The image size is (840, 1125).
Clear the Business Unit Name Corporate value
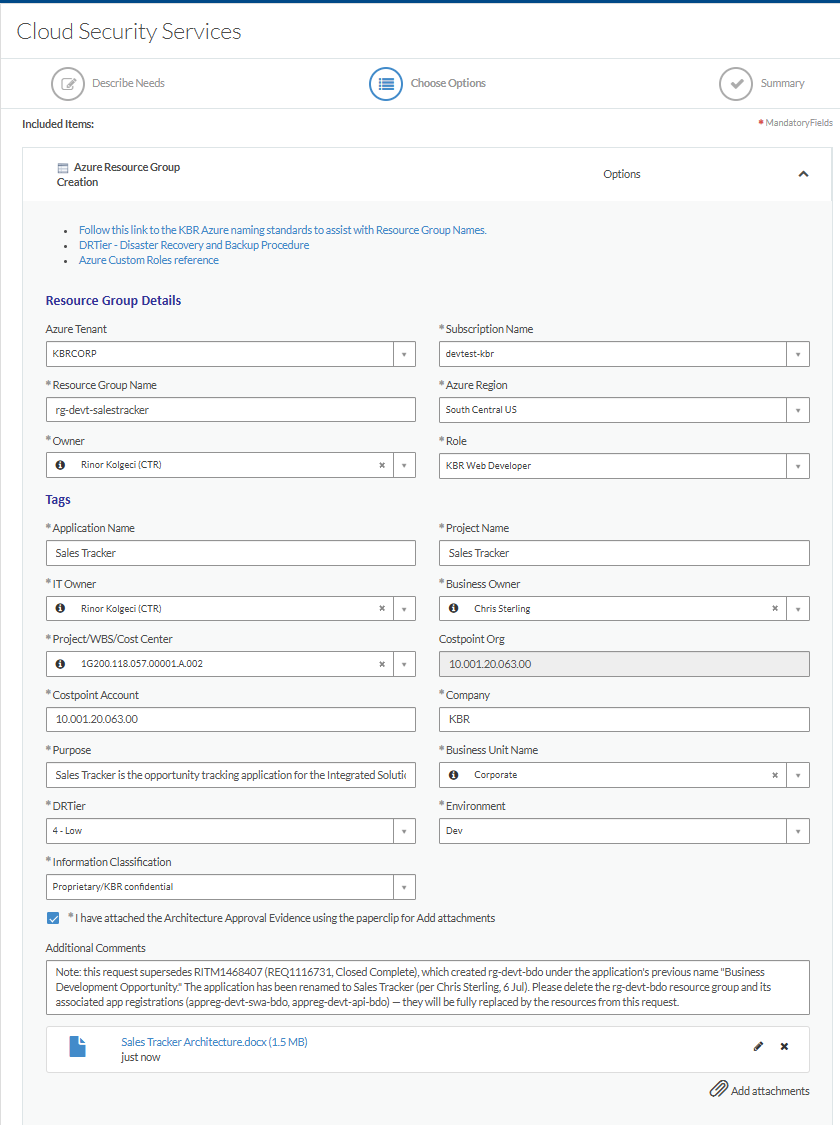click(775, 776)
